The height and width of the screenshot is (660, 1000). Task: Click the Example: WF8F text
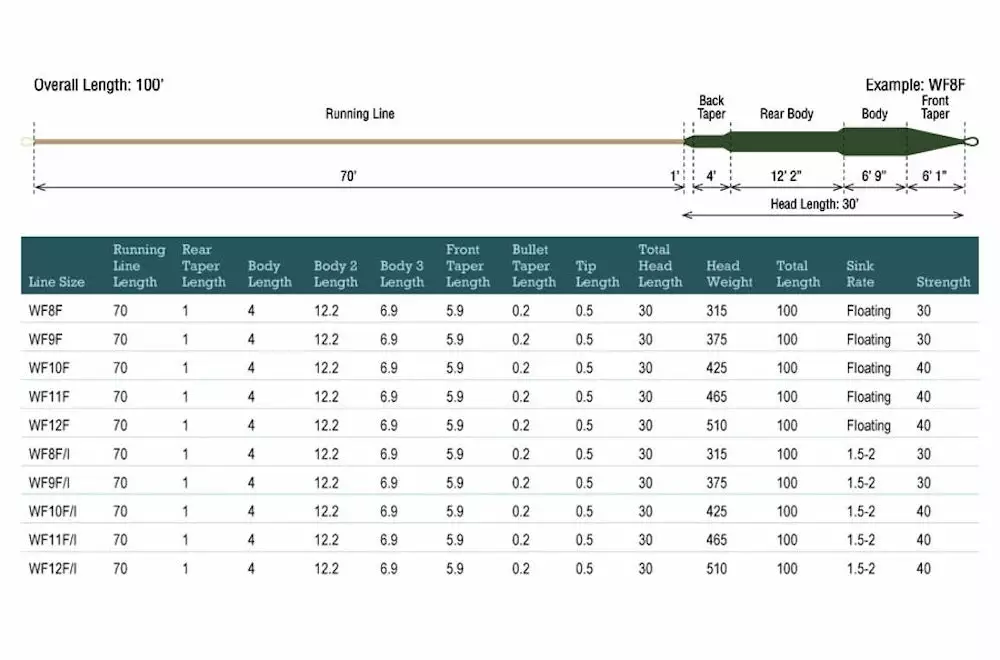point(915,85)
